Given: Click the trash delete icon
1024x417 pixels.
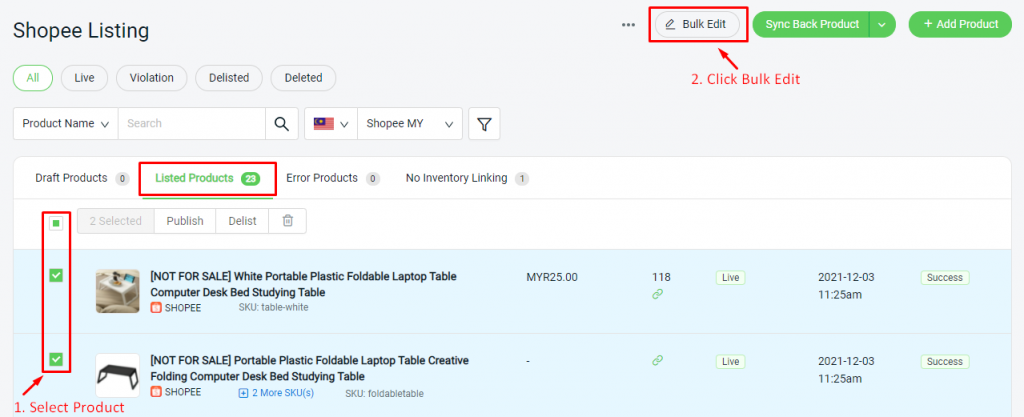Looking at the screenshot, I should [x=287, y=221].
